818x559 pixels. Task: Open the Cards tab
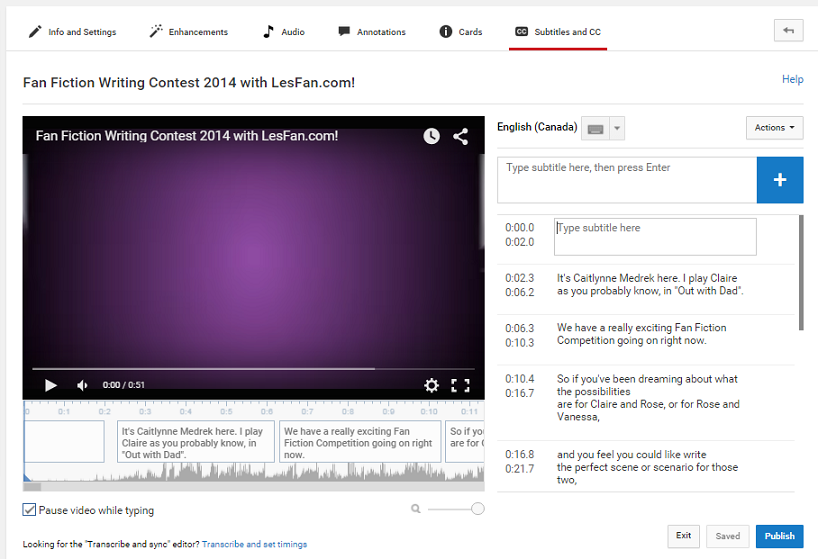coord(461,32)
